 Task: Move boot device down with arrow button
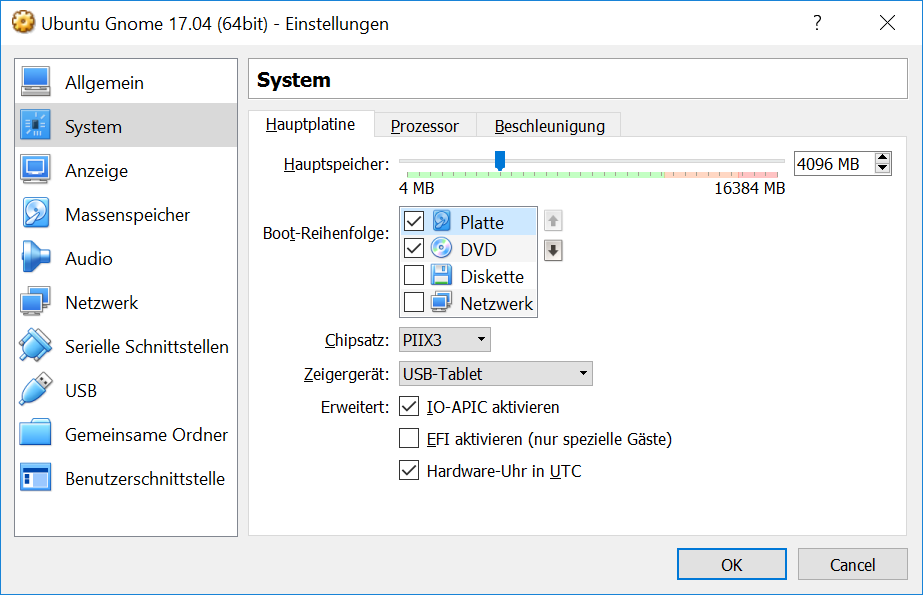coord(553,251)
